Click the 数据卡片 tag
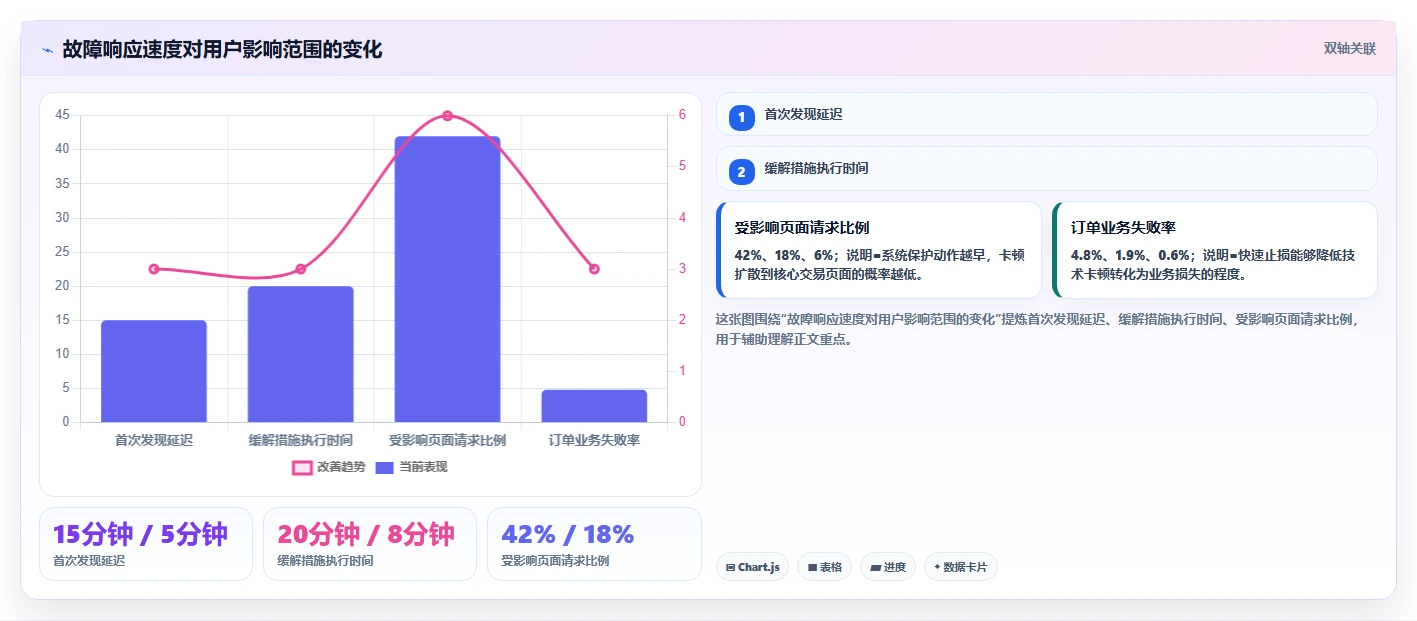 960,567
